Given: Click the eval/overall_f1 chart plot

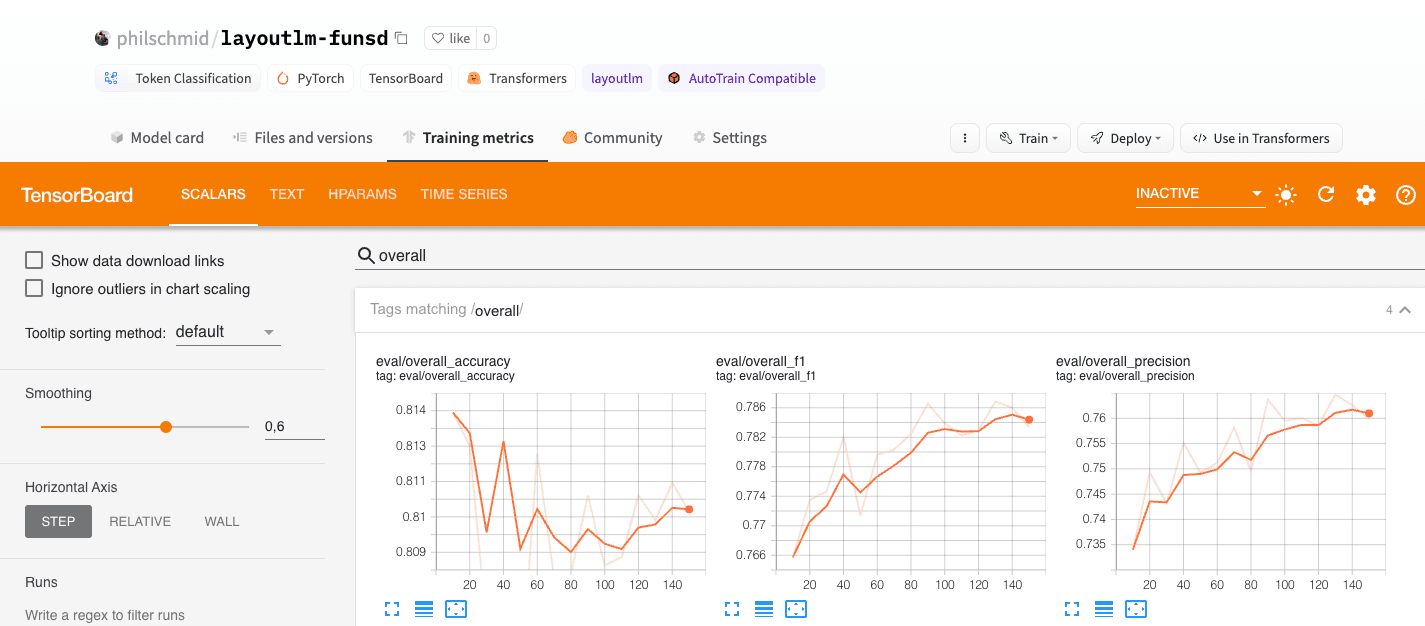Looking at the screenshot, I should pos(909,482).
